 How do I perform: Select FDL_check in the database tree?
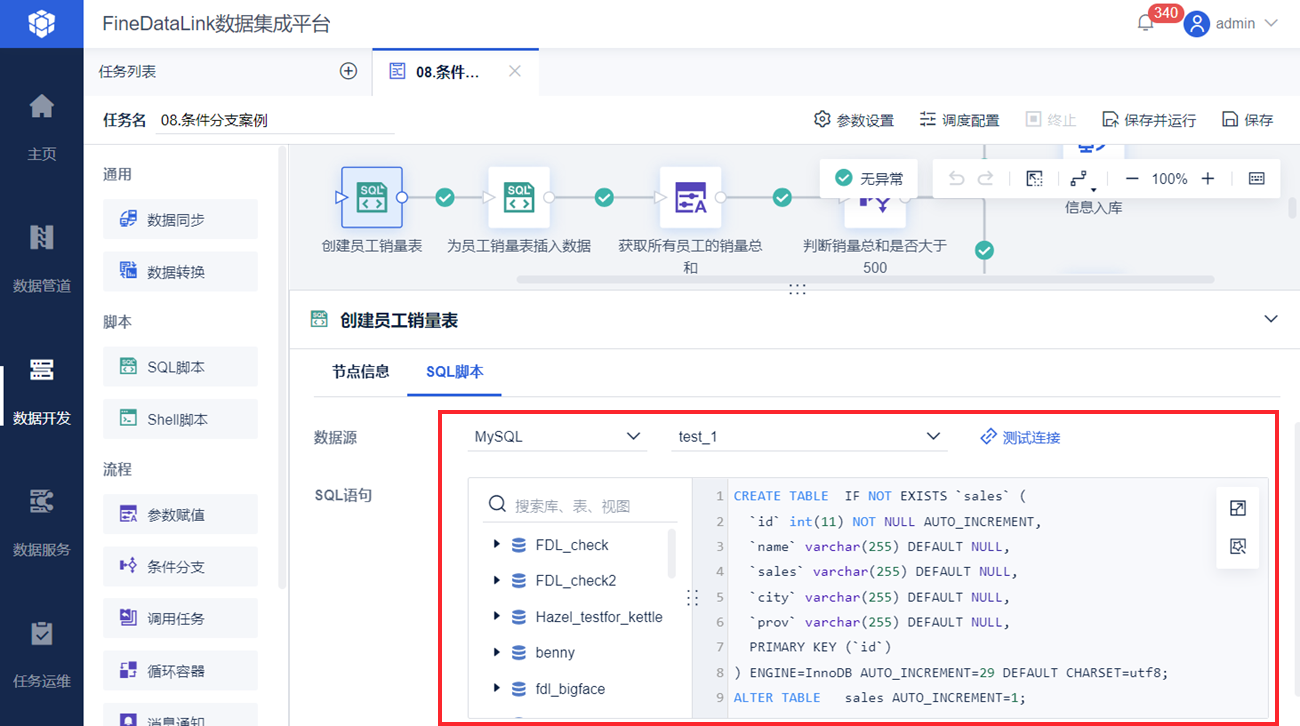572,545
